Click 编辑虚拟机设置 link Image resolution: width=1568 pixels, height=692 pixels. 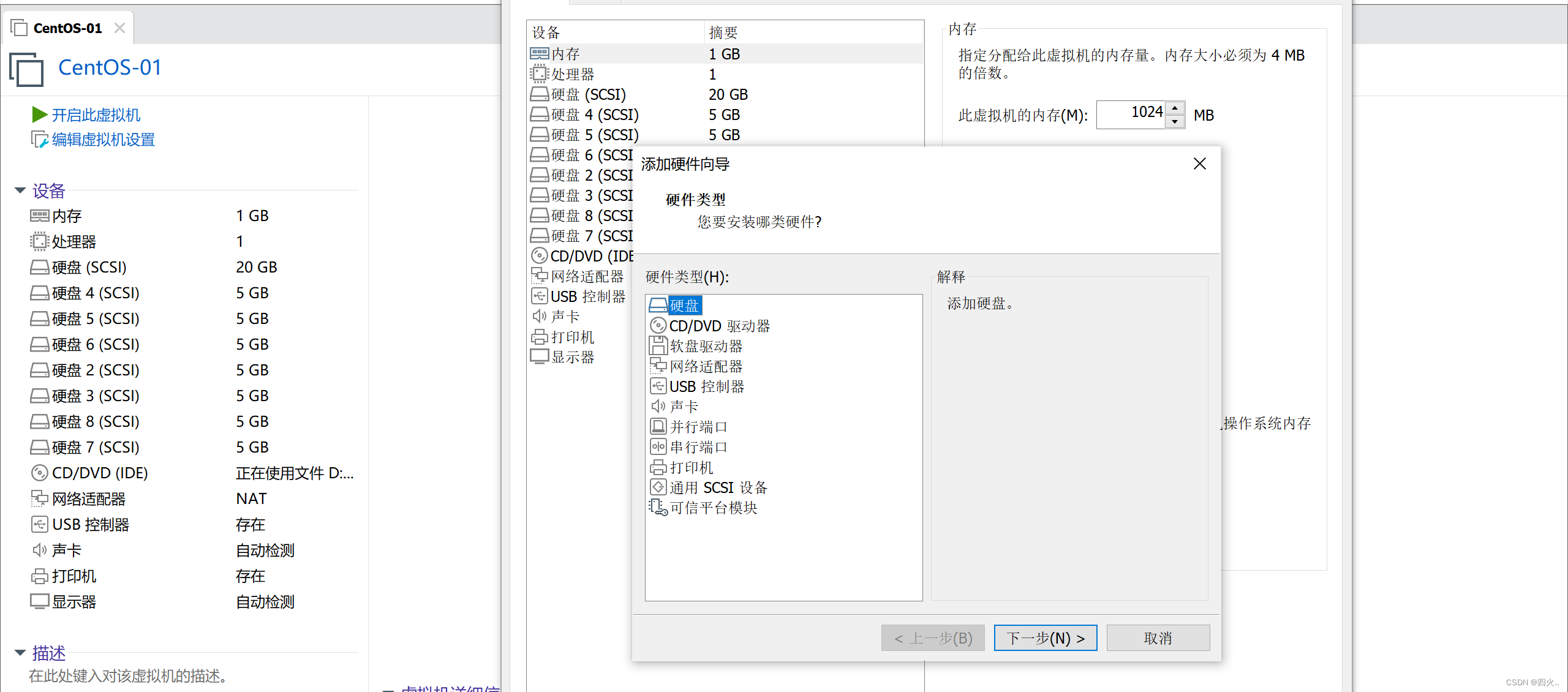[104, 139]
